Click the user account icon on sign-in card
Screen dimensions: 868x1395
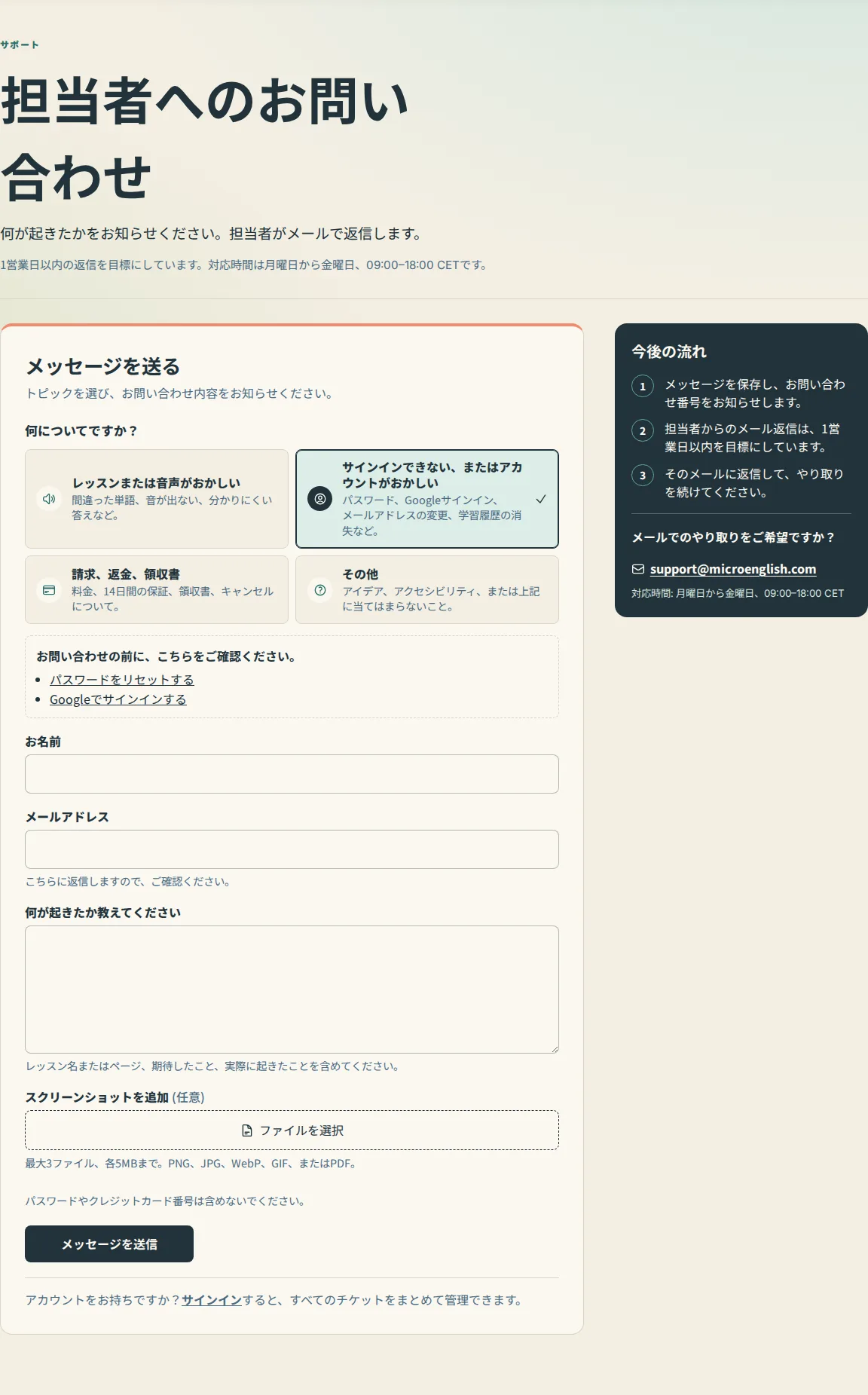(x=319, y=499)
